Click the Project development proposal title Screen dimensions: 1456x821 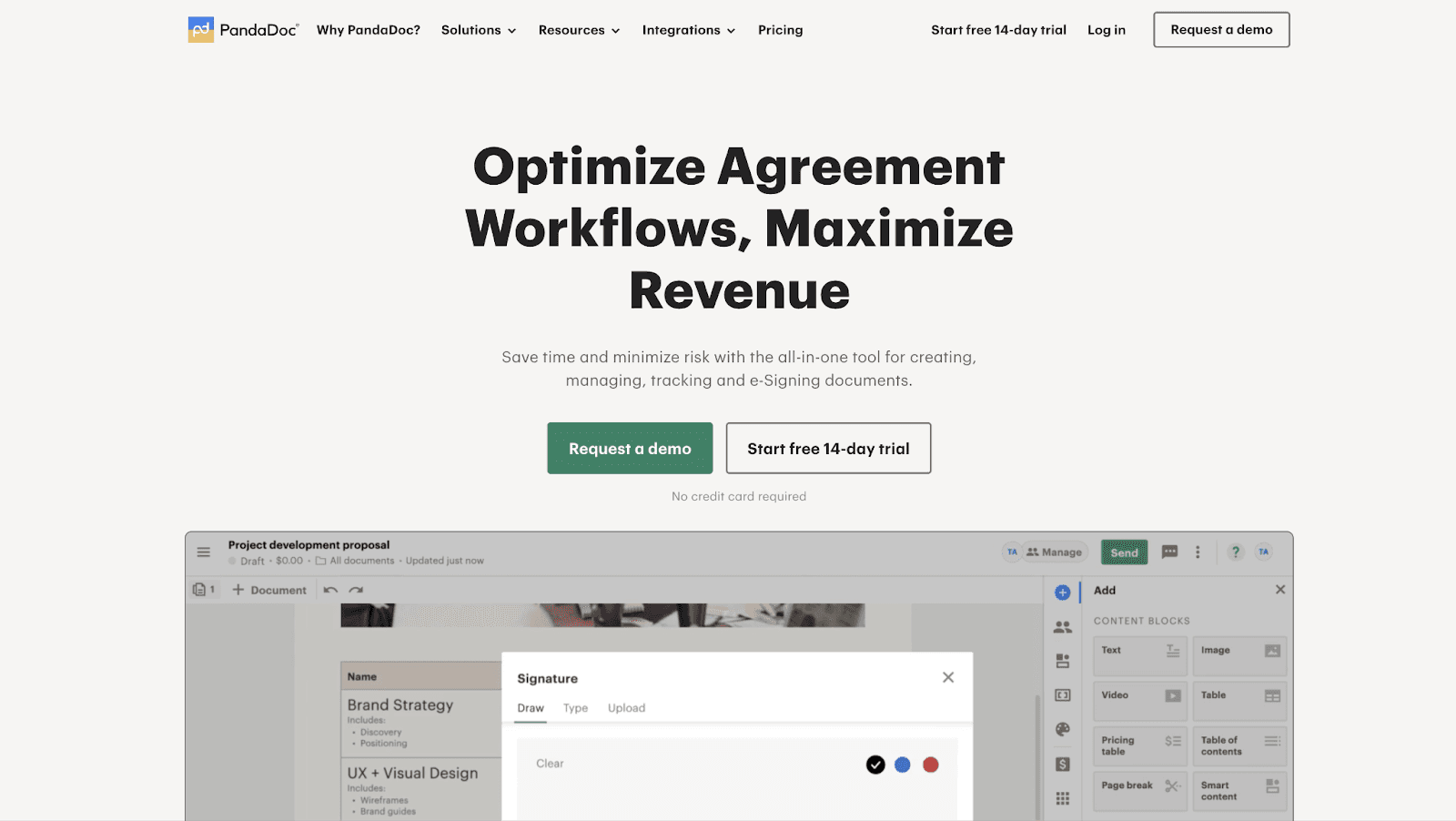[x=308, y=545]
